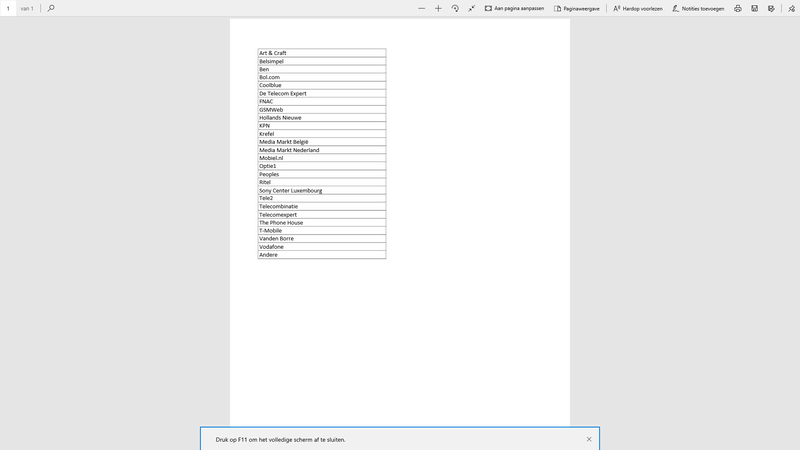Select the Mobiel.nl cell

tap(321, 158)
